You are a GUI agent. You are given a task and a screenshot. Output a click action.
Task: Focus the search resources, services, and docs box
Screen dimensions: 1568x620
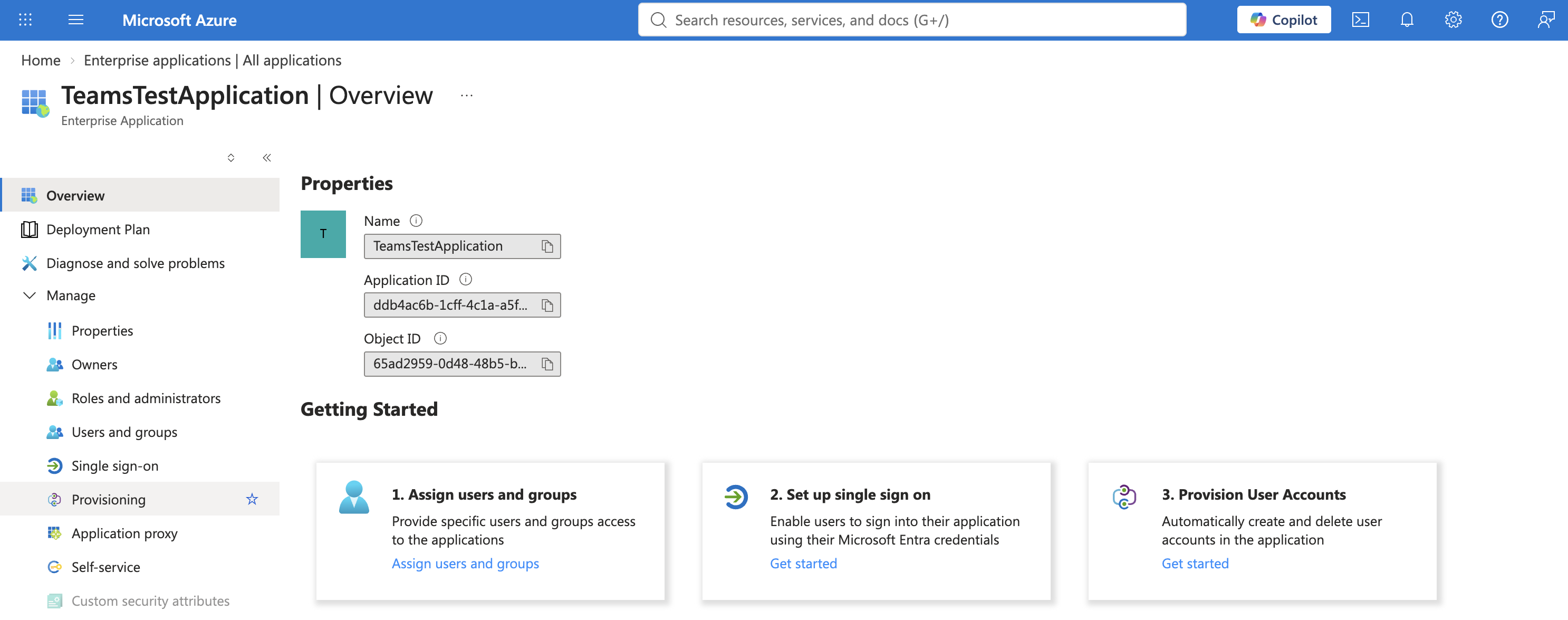pos(911,20)
